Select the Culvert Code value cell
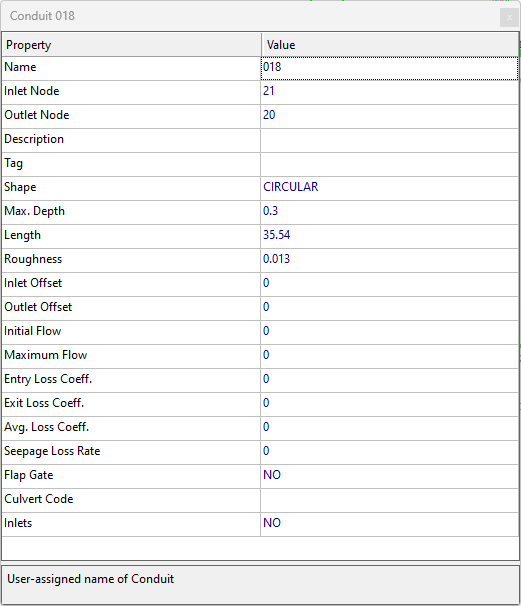Image resolution: width=521 pixels, height=606 pixels. (x=390, y=500)
